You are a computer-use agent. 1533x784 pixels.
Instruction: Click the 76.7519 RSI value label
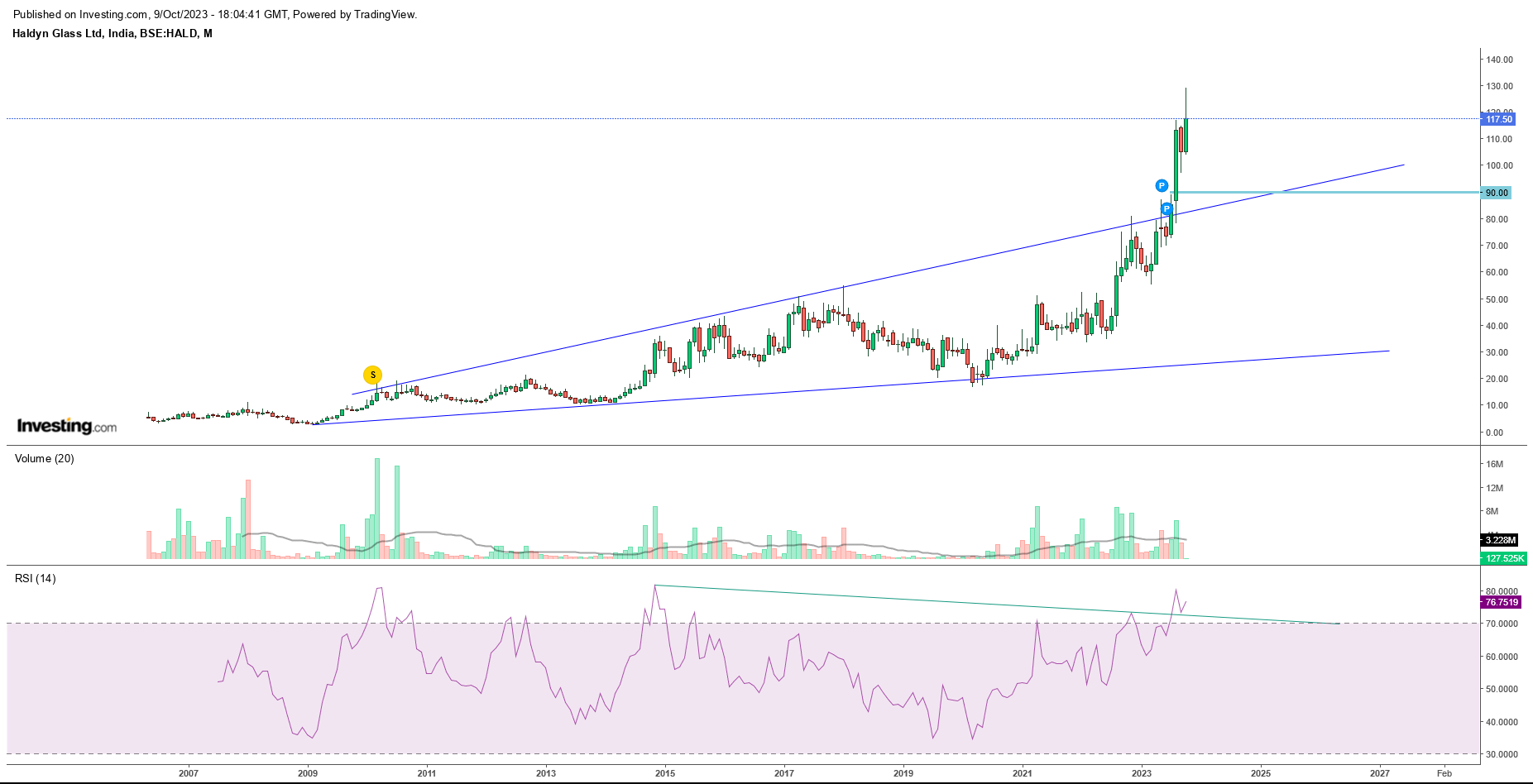(1501, 602)
